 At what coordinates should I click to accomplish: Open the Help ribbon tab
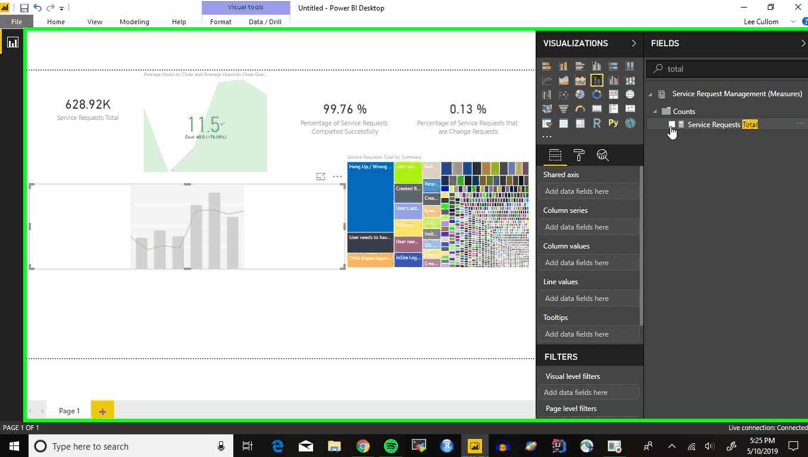[x=179, y=22]
